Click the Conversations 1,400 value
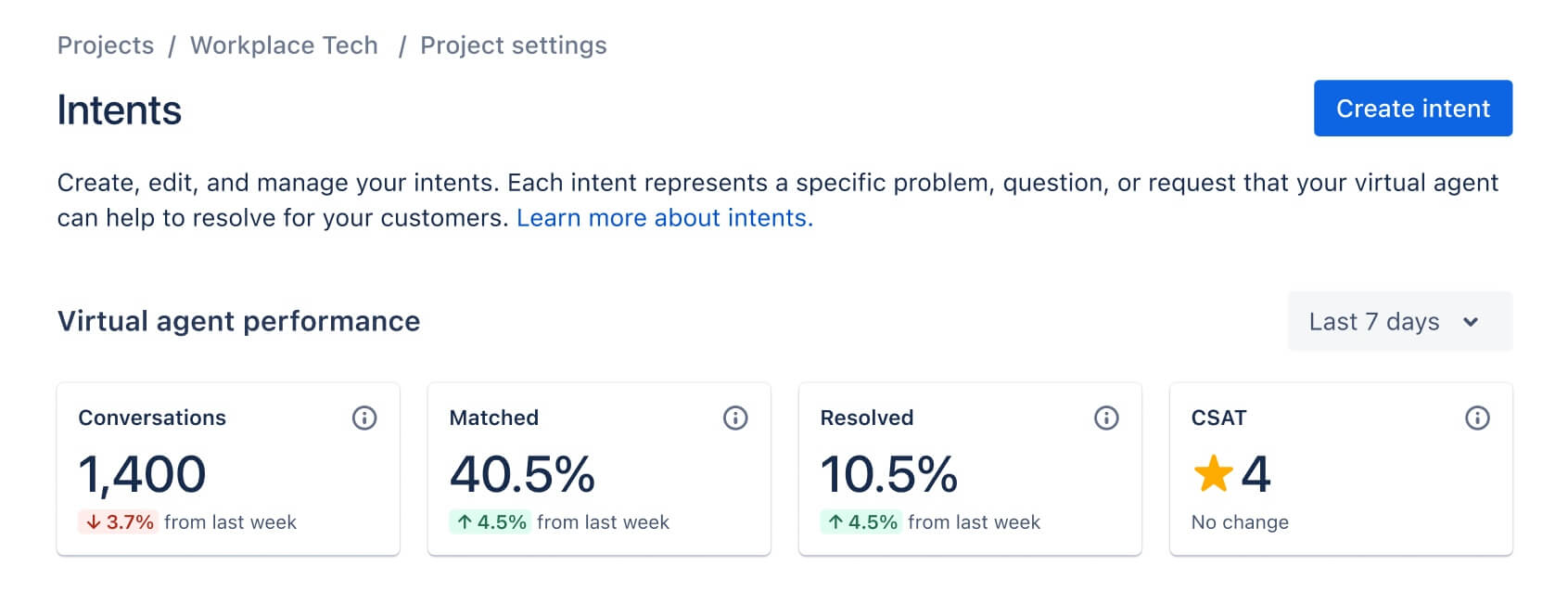 click(x=142, y=474)
